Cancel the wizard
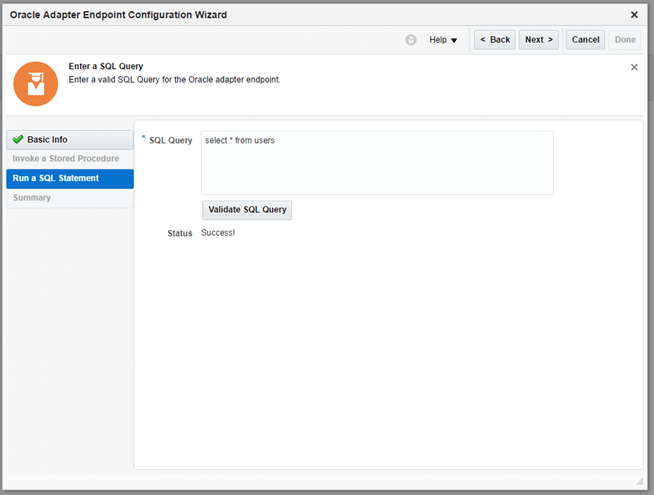654x495 pixels. tap(585, 40)
